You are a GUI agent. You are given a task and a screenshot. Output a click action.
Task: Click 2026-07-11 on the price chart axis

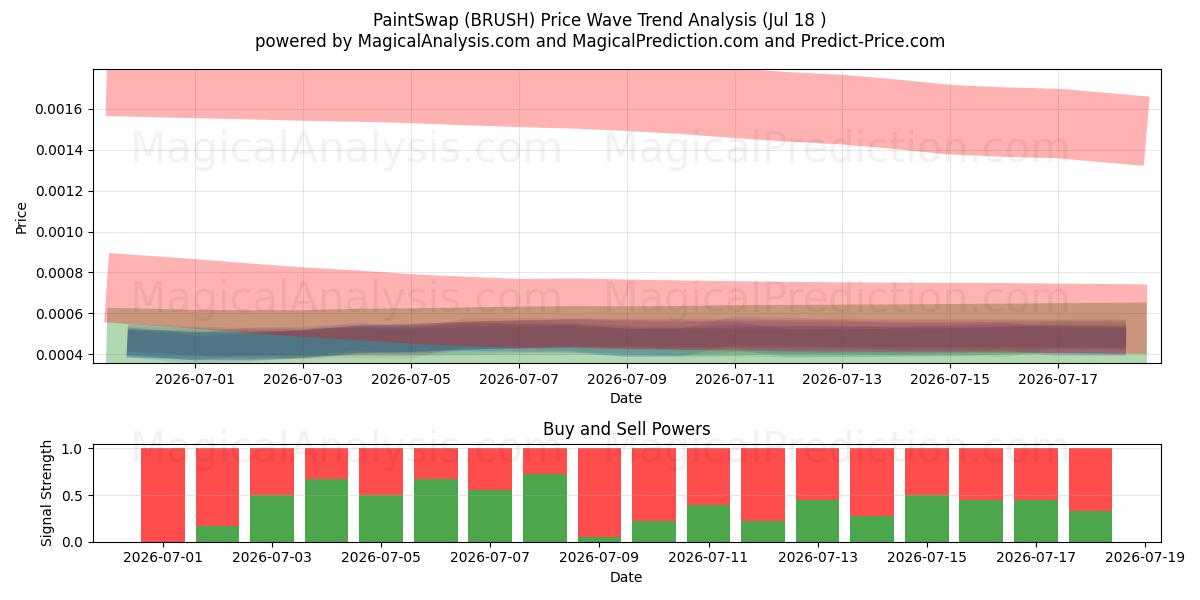pyautogui.click(x=735, y=379)
